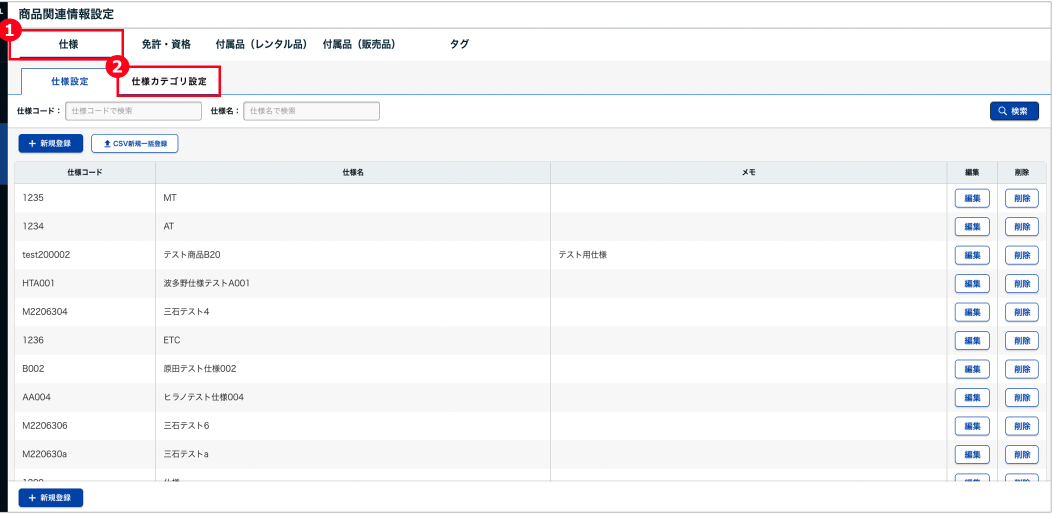This screenshot has width=1052, height=514.
Task: Click the 仕様コード column header
Action: point(85,172)
